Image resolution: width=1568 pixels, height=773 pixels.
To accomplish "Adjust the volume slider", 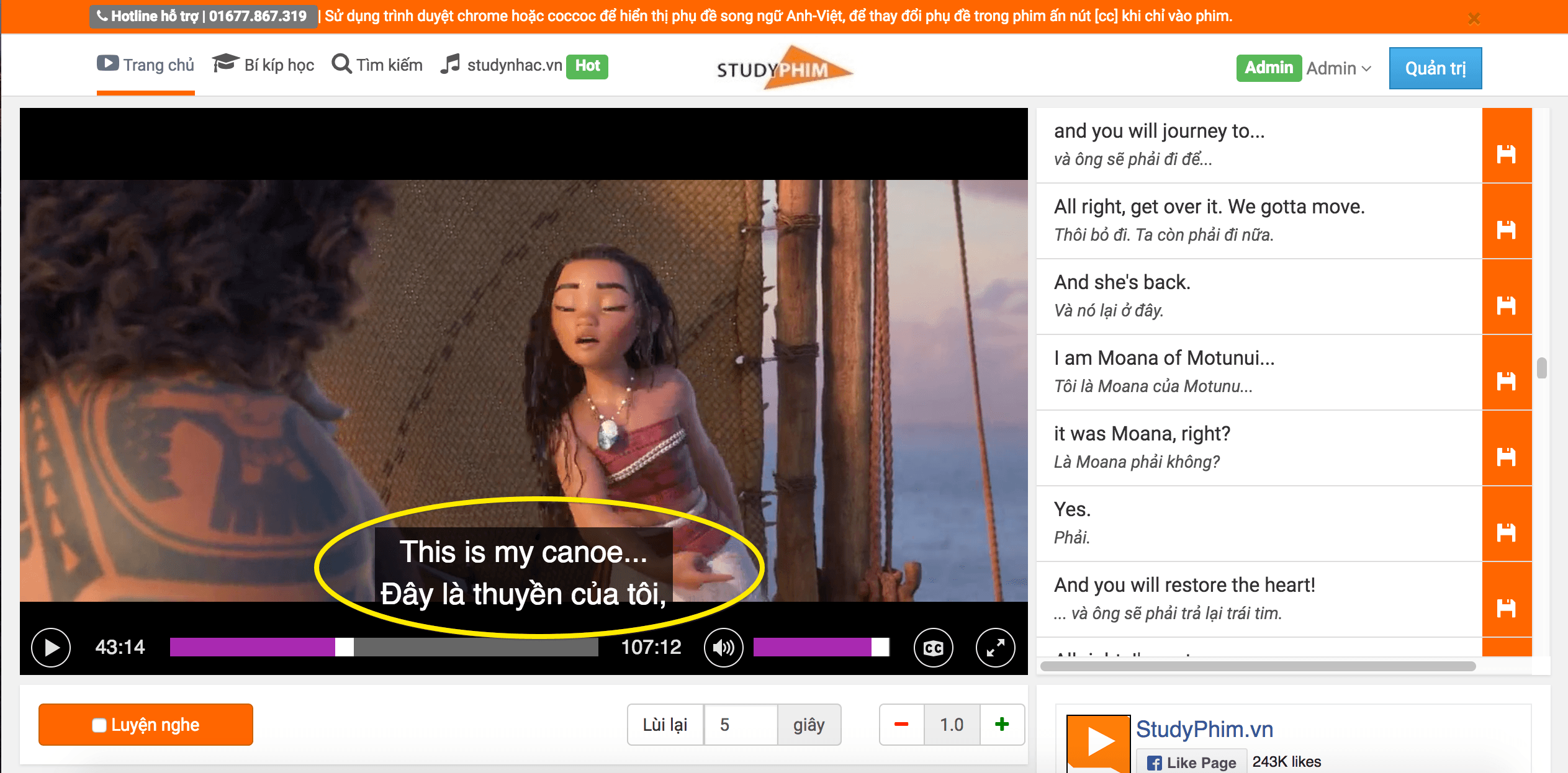I will (821, 647).
